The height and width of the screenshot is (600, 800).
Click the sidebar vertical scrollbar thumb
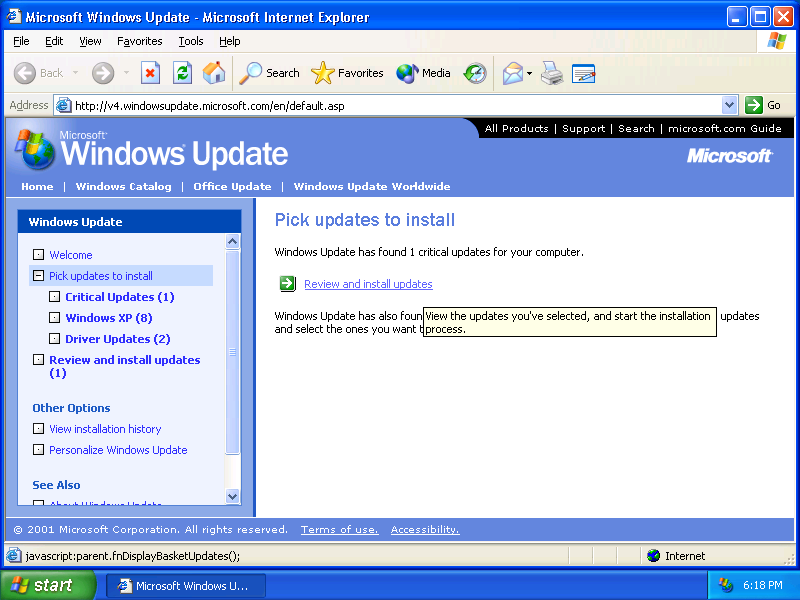(x=233, y=351)
